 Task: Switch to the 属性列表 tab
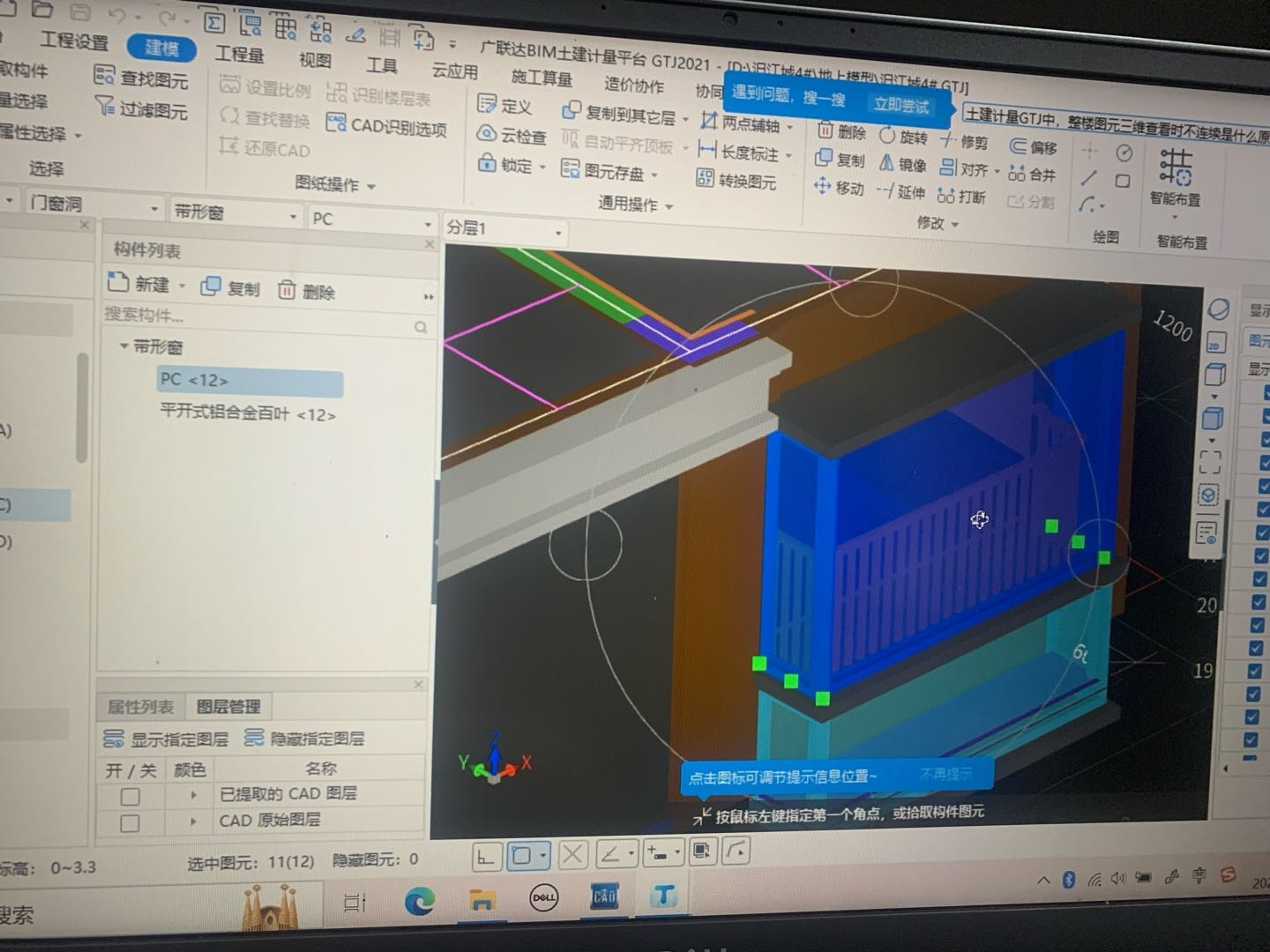(x=139, y=707)
